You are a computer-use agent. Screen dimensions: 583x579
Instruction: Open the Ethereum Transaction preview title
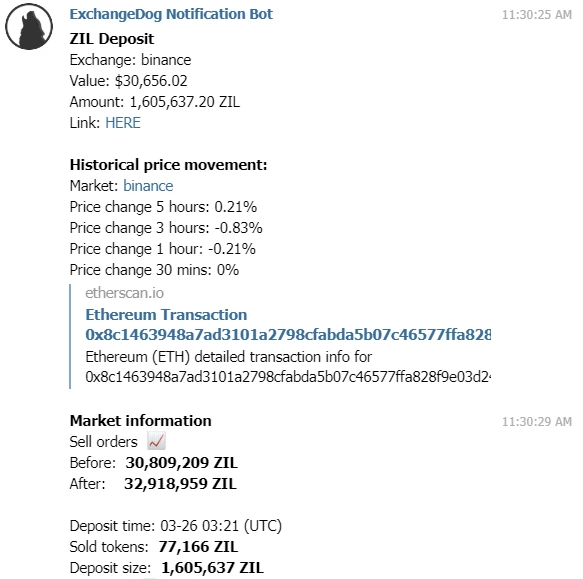pyautogui.click(x=166, y=315)
